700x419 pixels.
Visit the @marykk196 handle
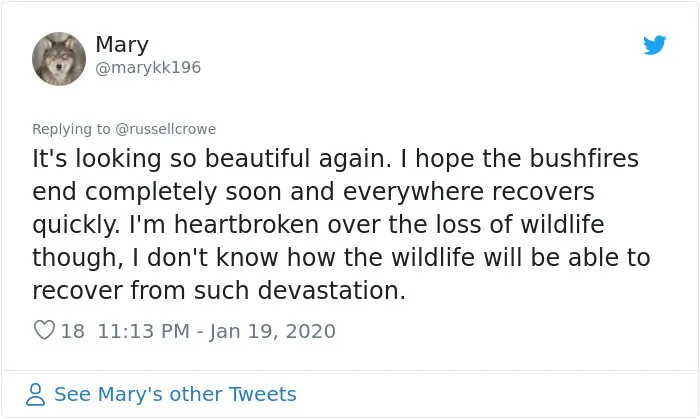tap(148, 68)
